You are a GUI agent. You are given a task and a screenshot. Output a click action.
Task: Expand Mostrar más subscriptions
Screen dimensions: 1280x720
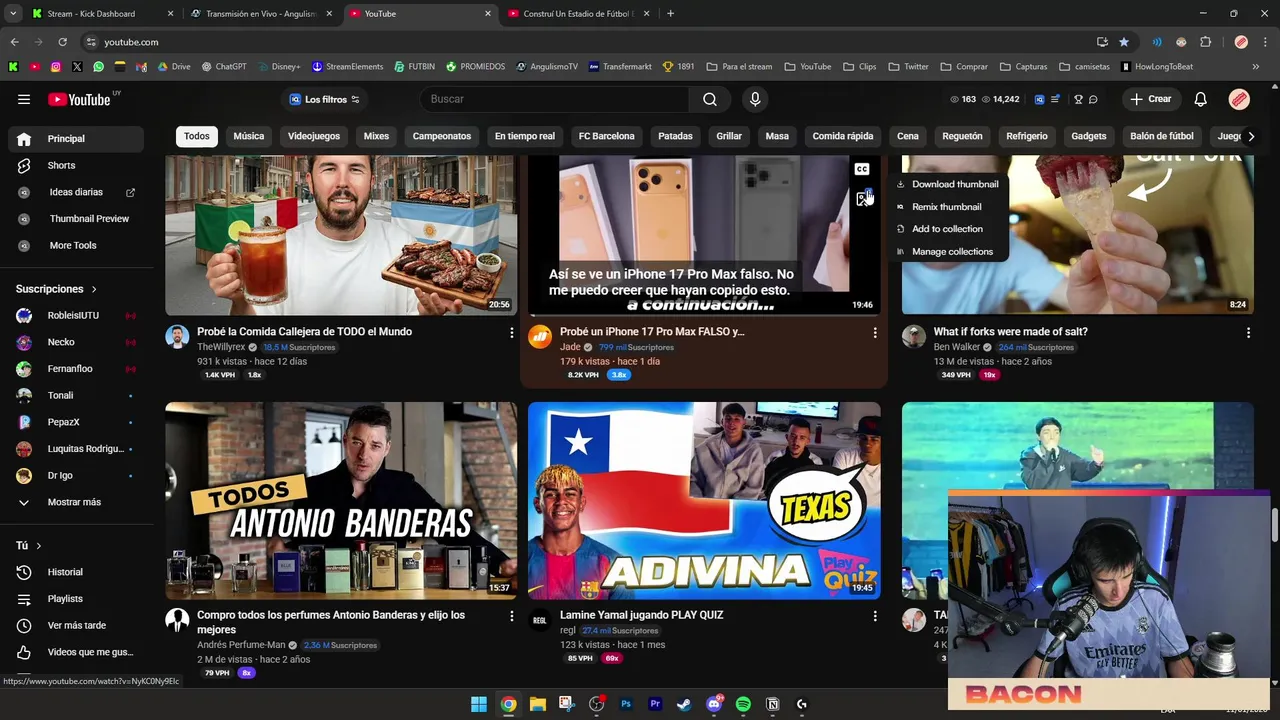72,502
